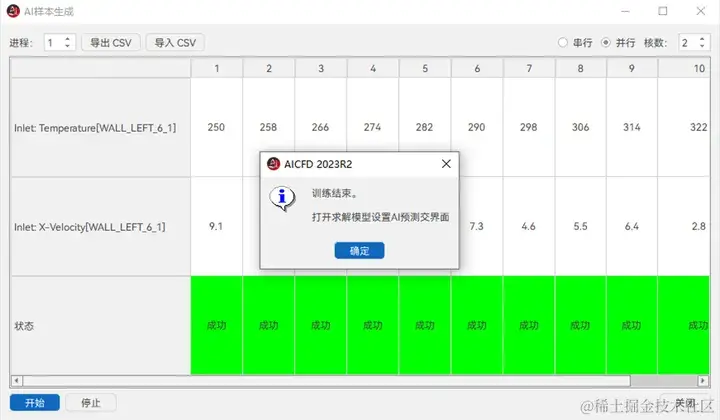Close the AICFD 2023R2 dialog
The height and width of the screenshot is (420, 720).
pos(446,164)
